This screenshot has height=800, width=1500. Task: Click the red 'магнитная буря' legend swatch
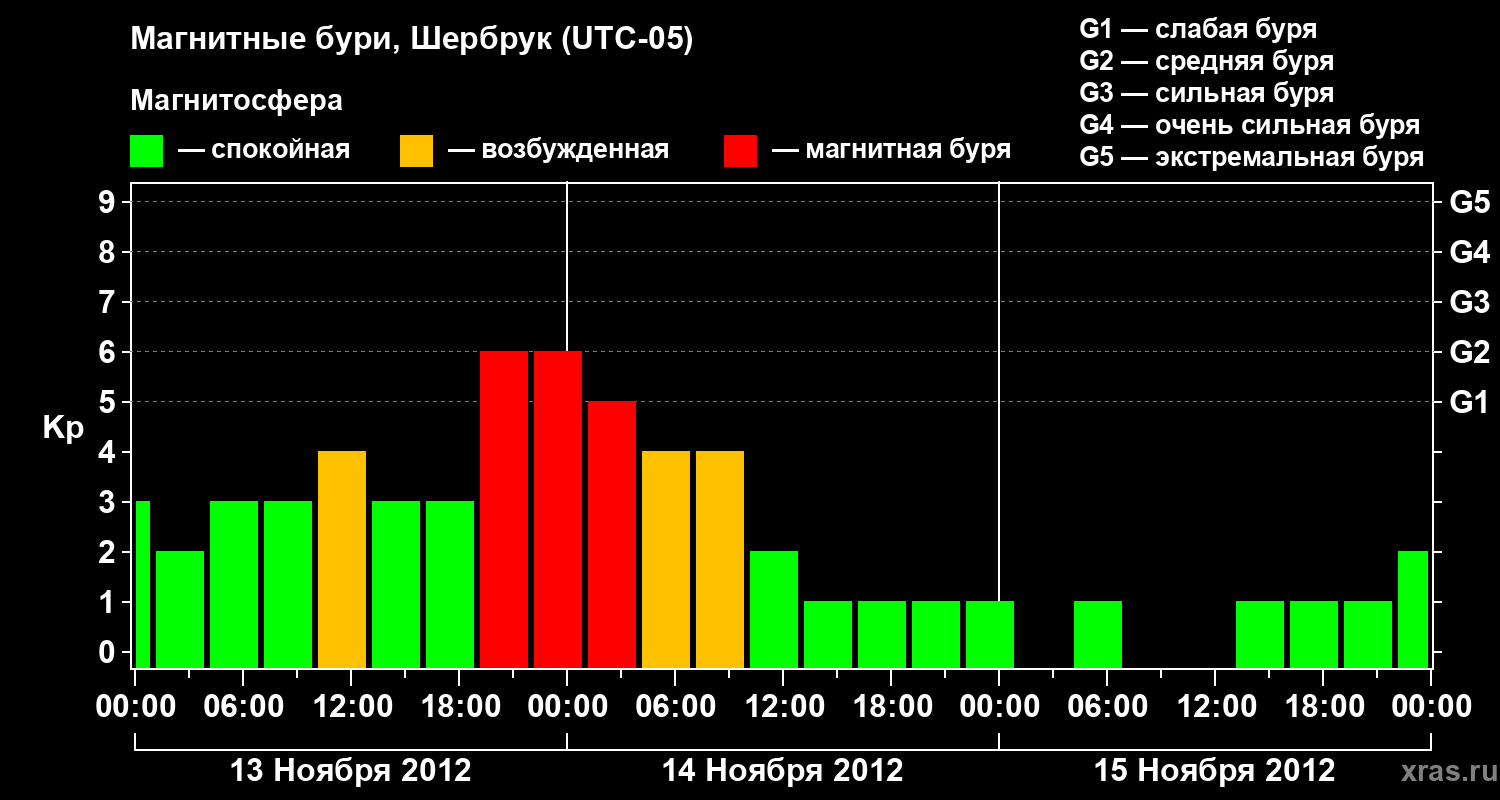pos(740,151)
